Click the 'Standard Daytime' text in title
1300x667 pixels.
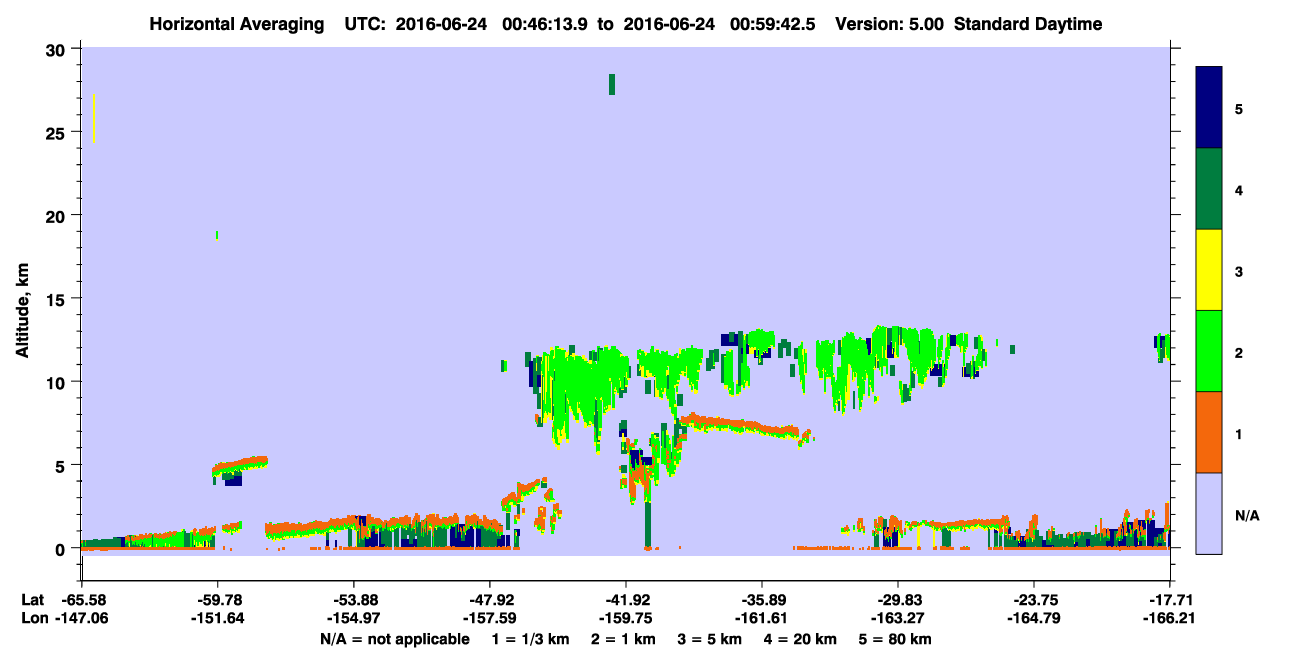1028,24
